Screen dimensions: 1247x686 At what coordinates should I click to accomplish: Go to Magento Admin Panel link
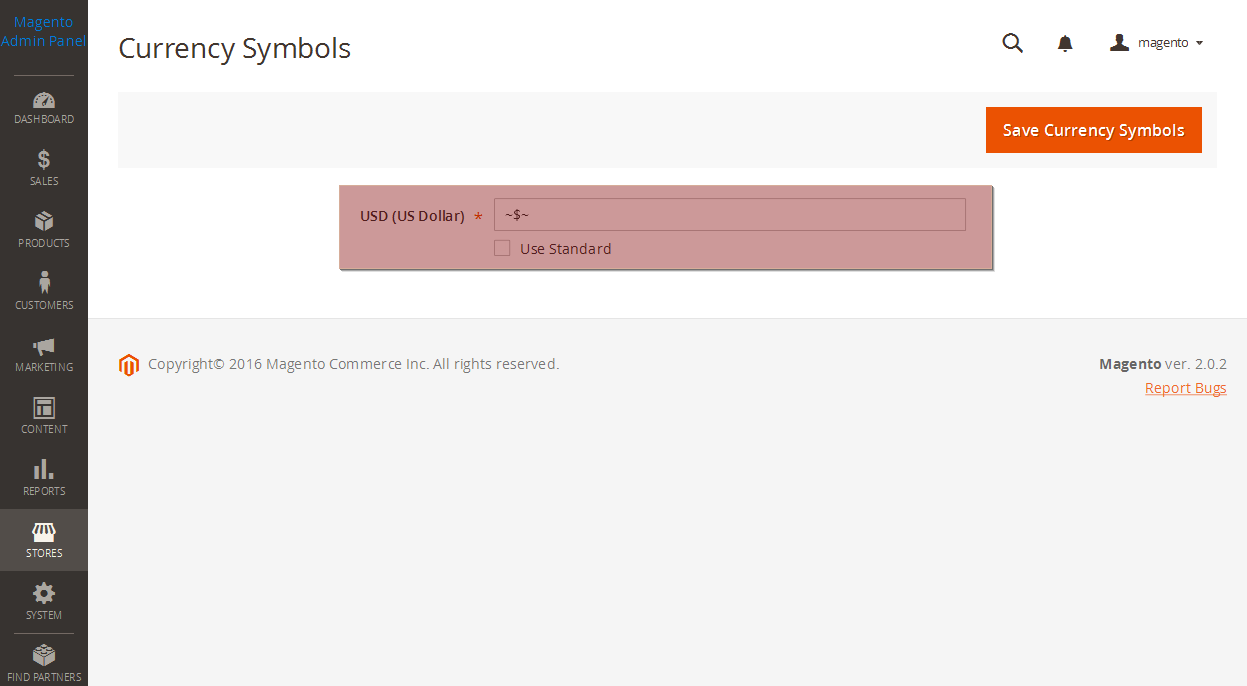pos(44,31)
